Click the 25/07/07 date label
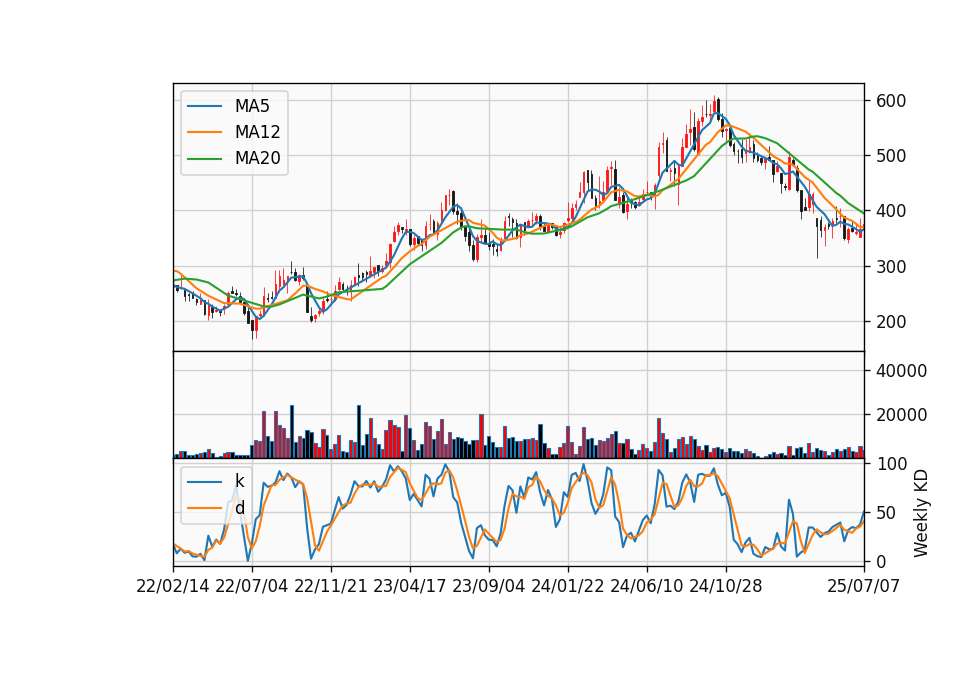Viewport: 960px width, 690px height. point(864,586)
